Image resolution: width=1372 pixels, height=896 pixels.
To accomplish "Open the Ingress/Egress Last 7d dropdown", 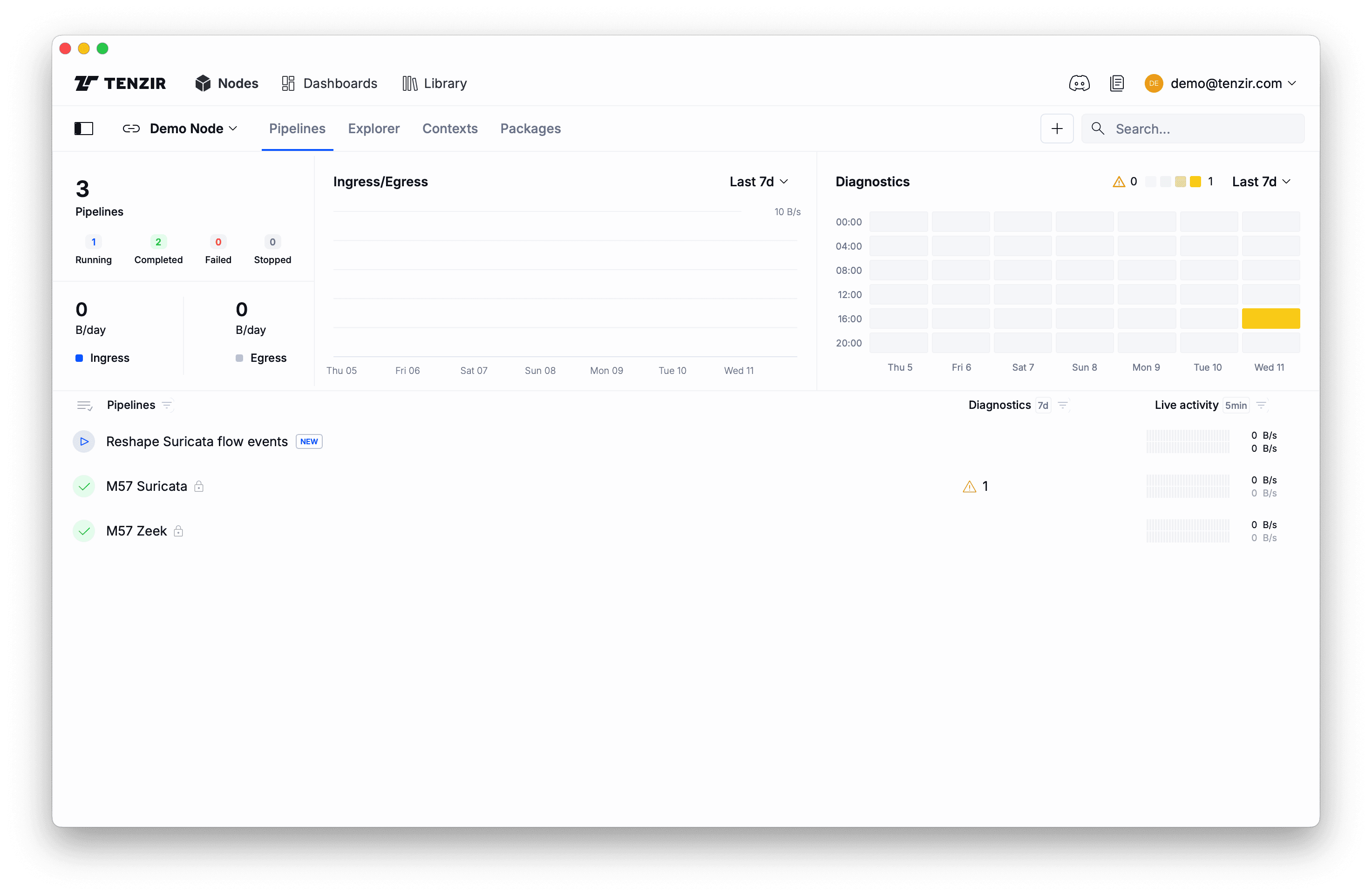I will [x=758, y=182].
